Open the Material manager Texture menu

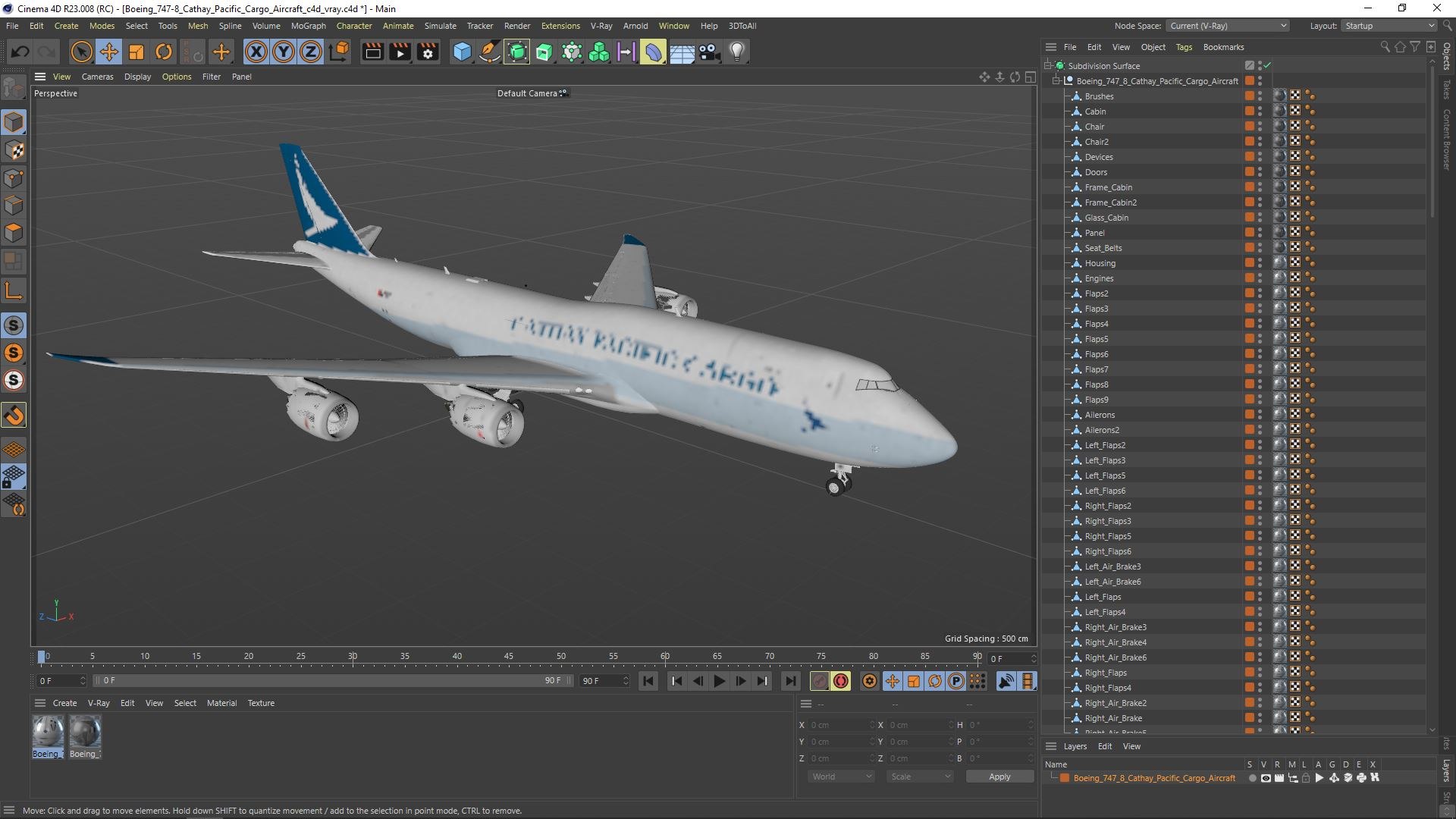pyautogui.click(x=261, y=703)
